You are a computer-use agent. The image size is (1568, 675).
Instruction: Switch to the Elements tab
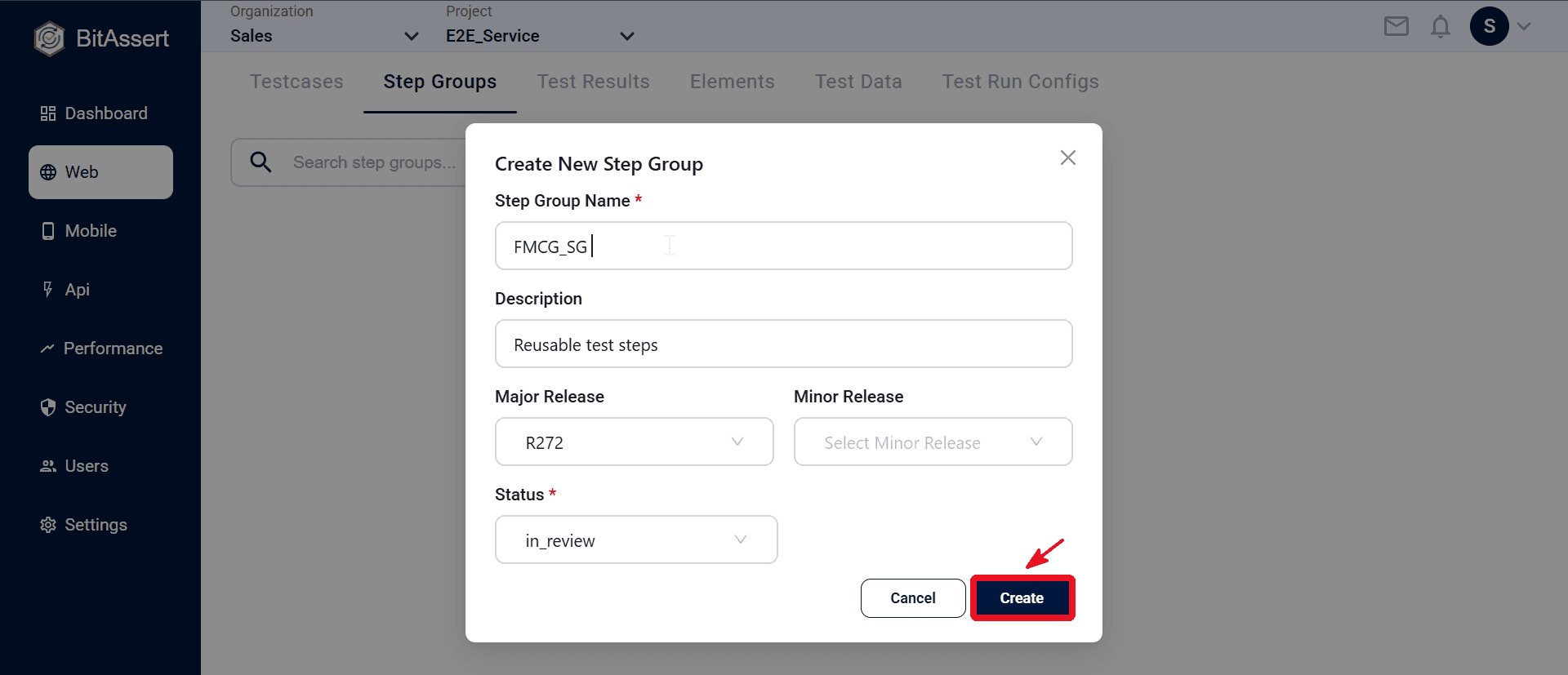coord(733,82)
